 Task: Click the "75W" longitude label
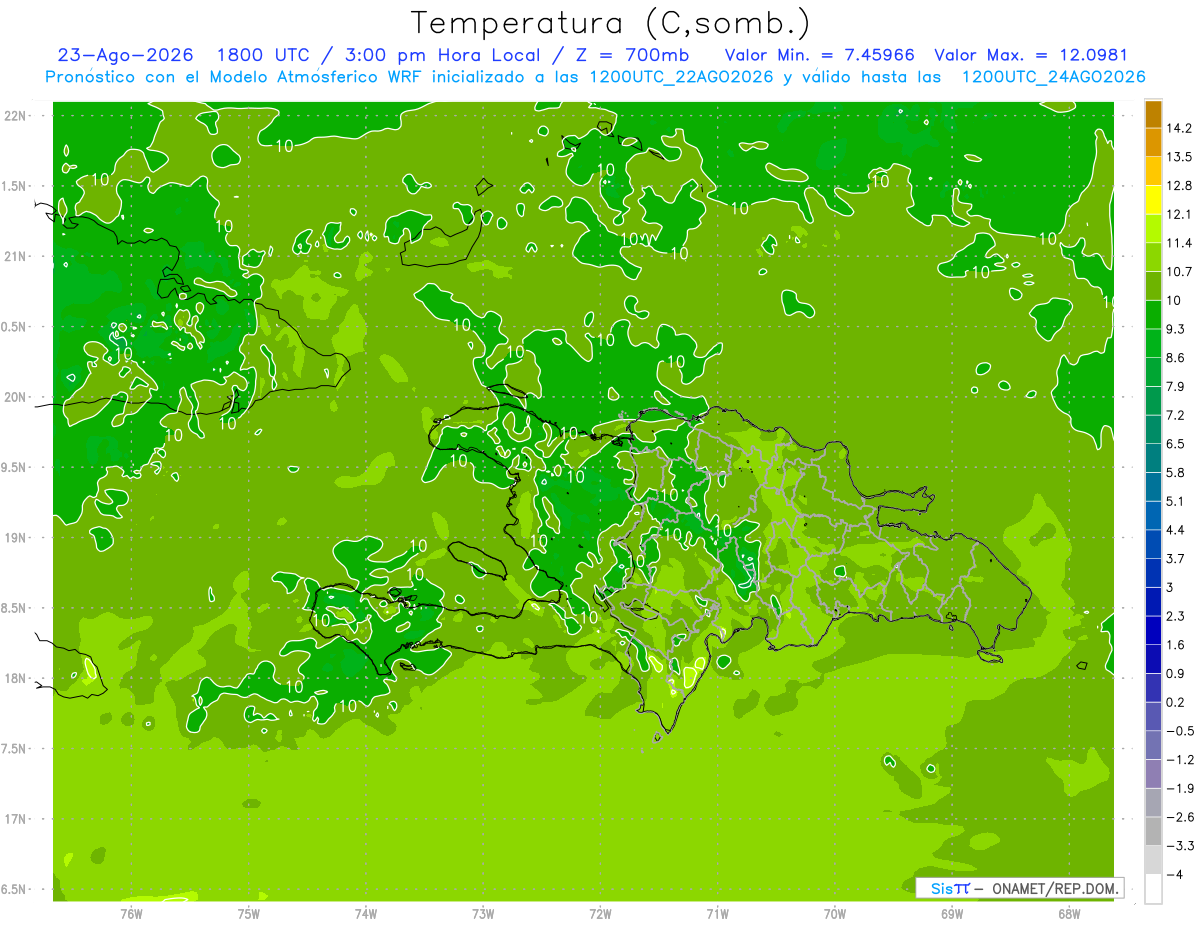tap(249, 914)
